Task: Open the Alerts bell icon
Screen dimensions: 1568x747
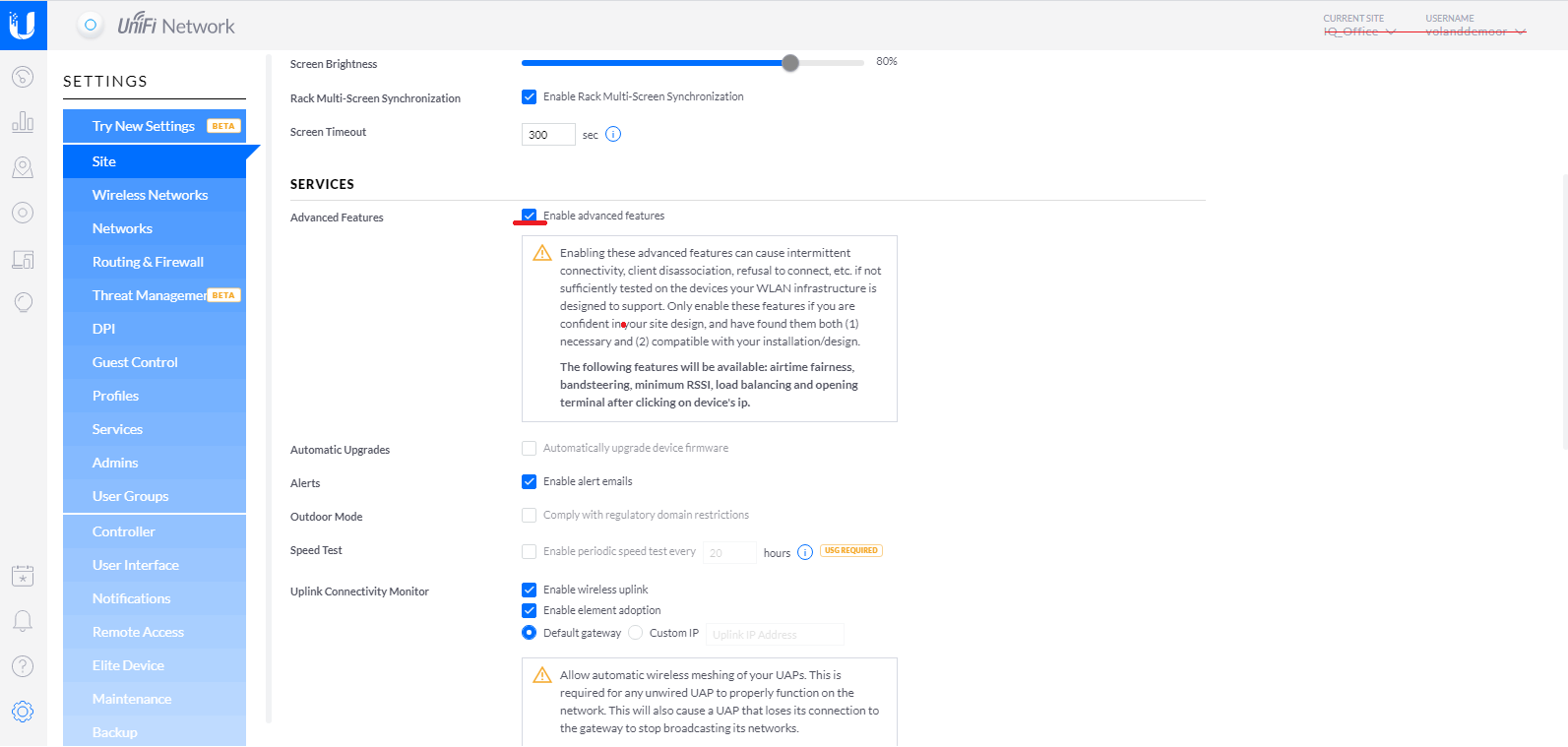Action: click(x=23, y=621)
